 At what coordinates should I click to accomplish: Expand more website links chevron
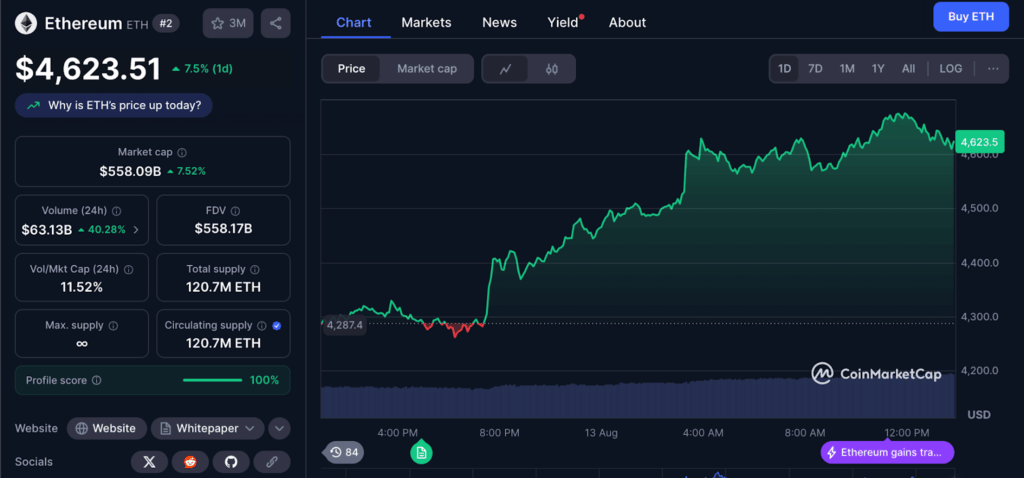click(x=280, y=428)
